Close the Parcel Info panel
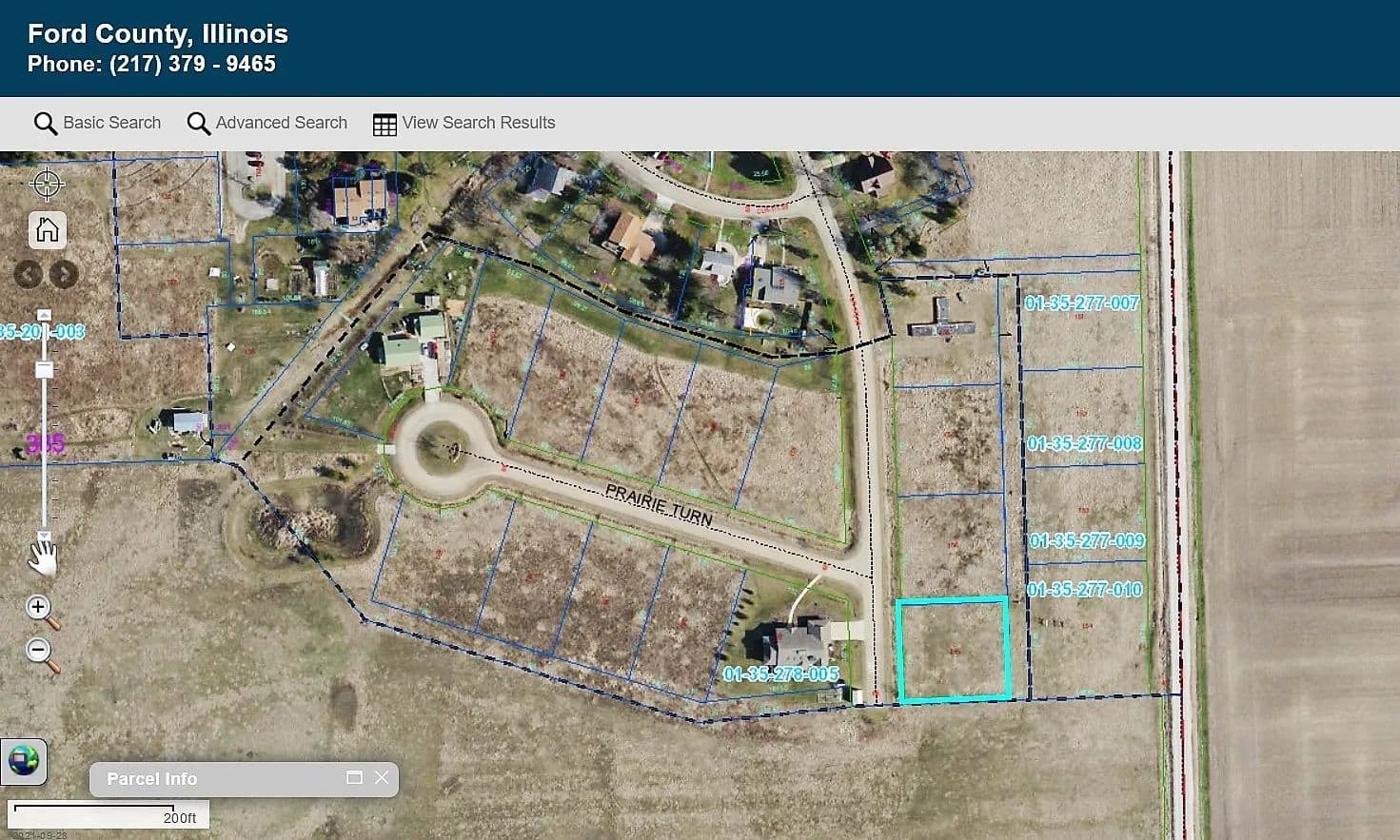The image size is (1400, 840). (x=382, y=778)
